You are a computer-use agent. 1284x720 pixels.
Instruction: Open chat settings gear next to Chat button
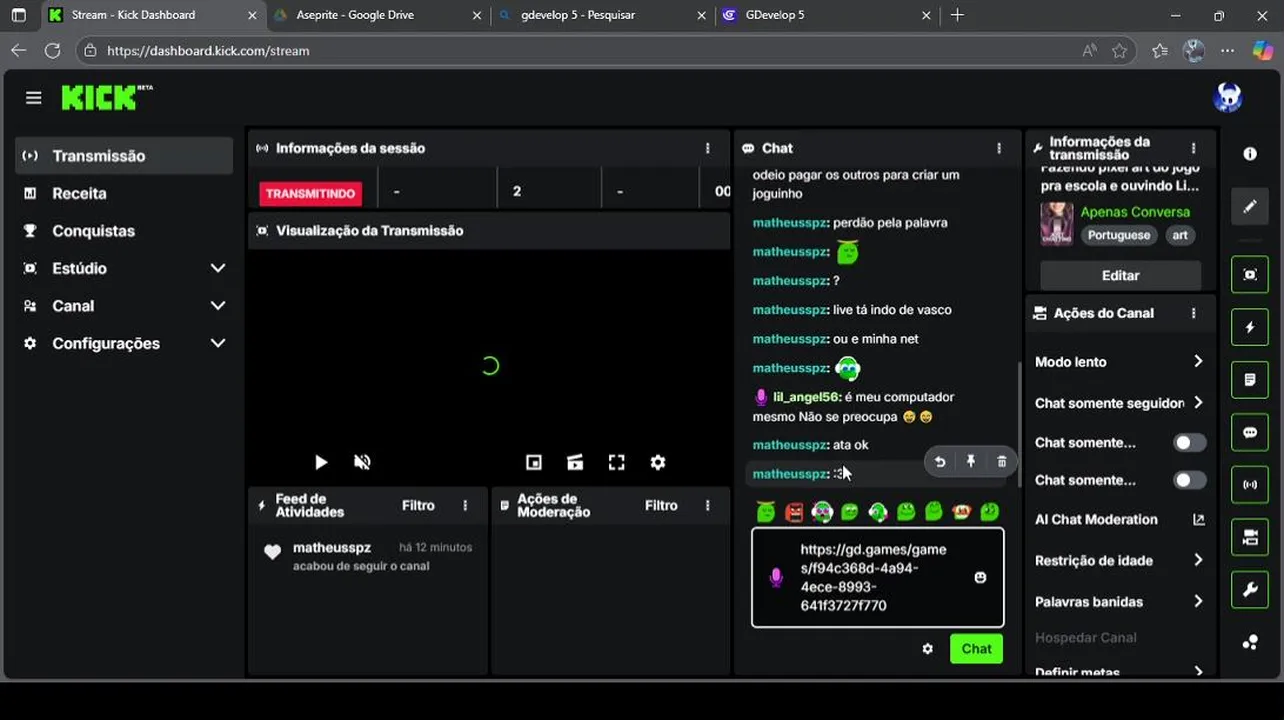(927, 649)
